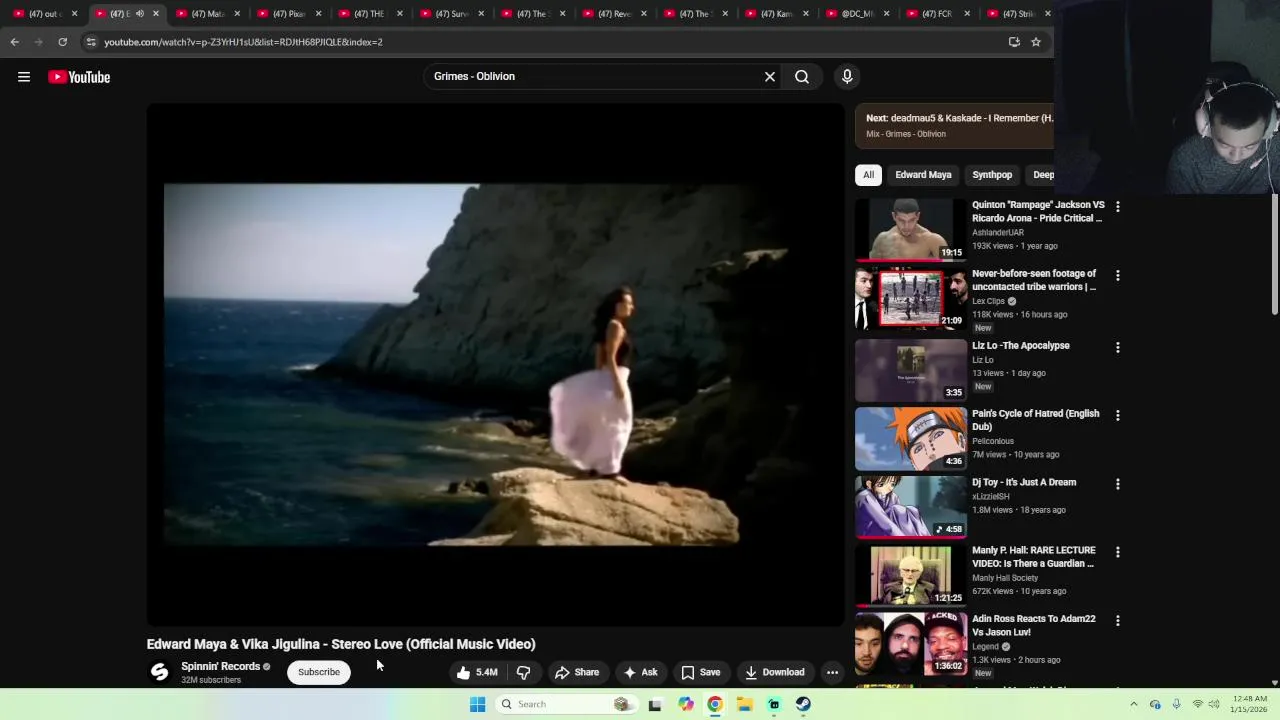Open options menu for Dj Toy video
1280x720 pixels.
[x=1118, y=484]
